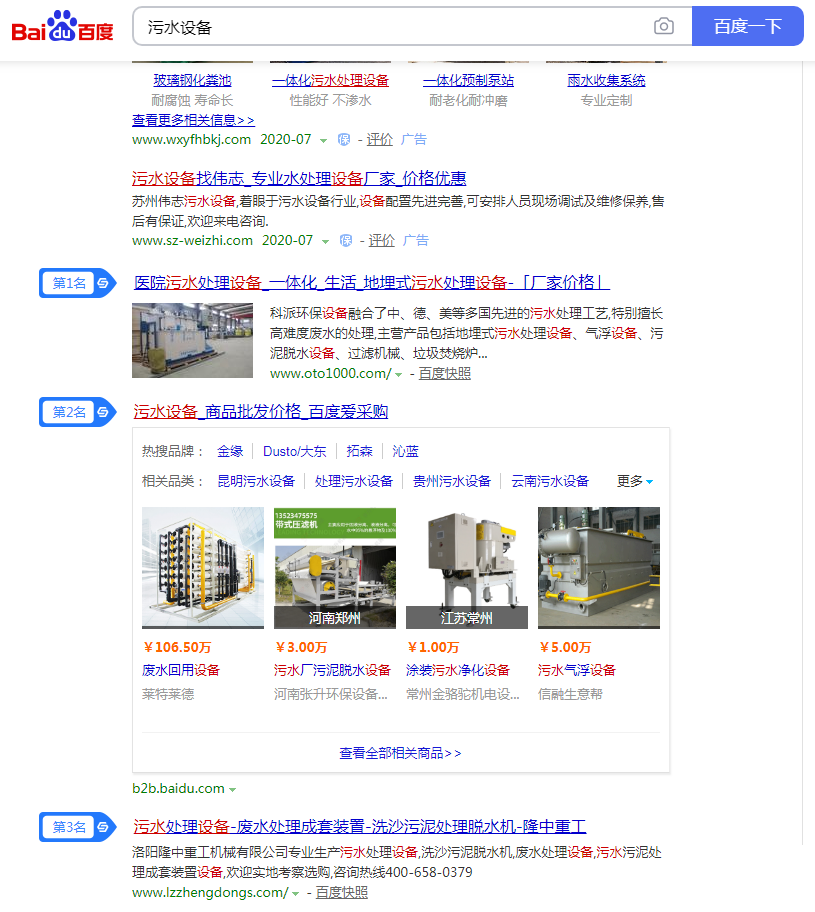Open 江苏常州 product image

click(467, 568)
